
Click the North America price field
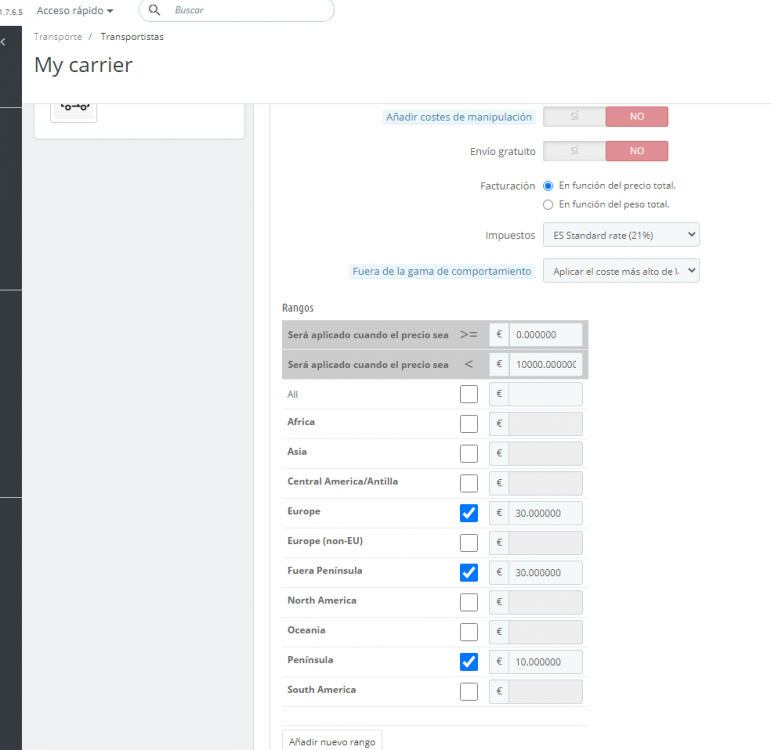[546, 602]
